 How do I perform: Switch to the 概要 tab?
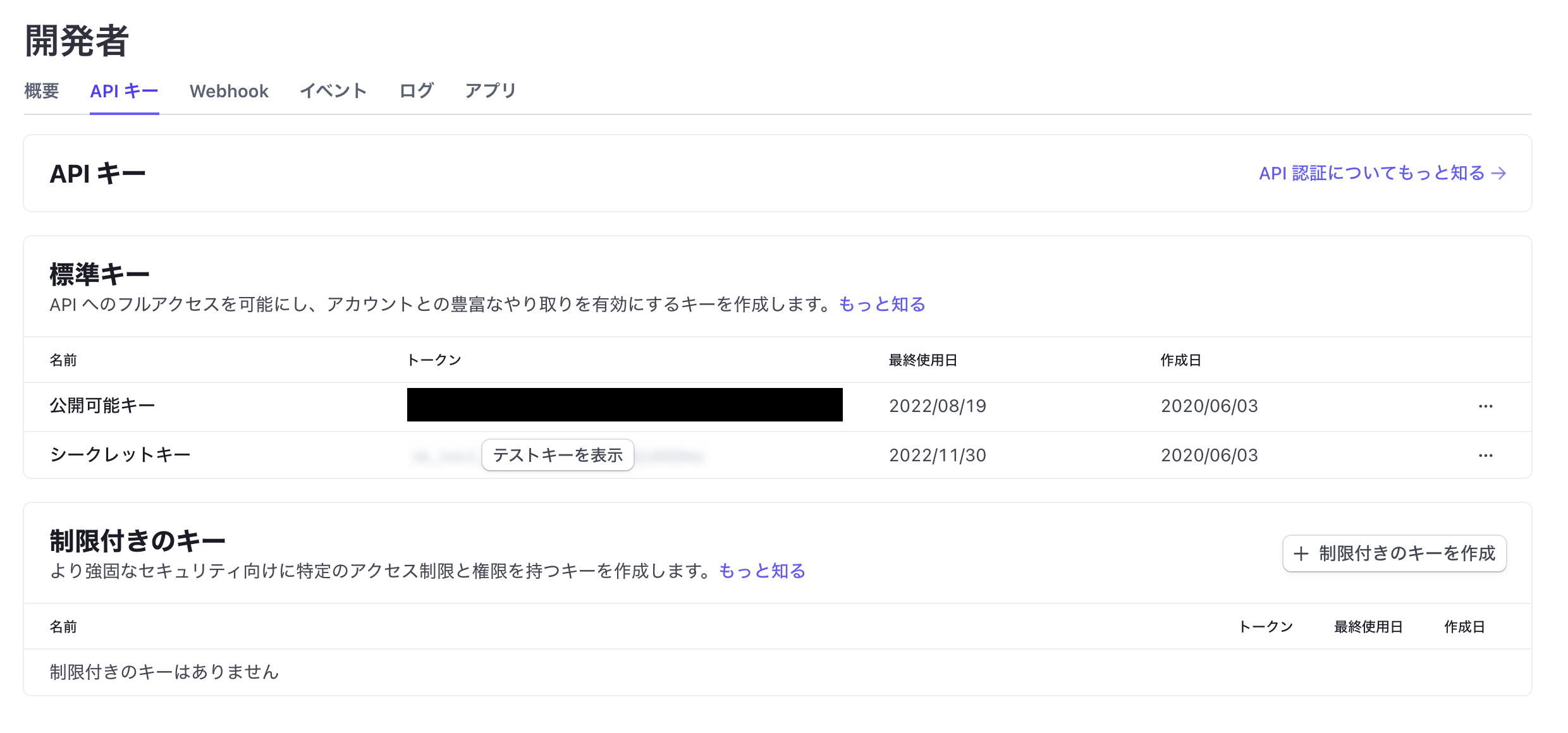tap(42, 90)
